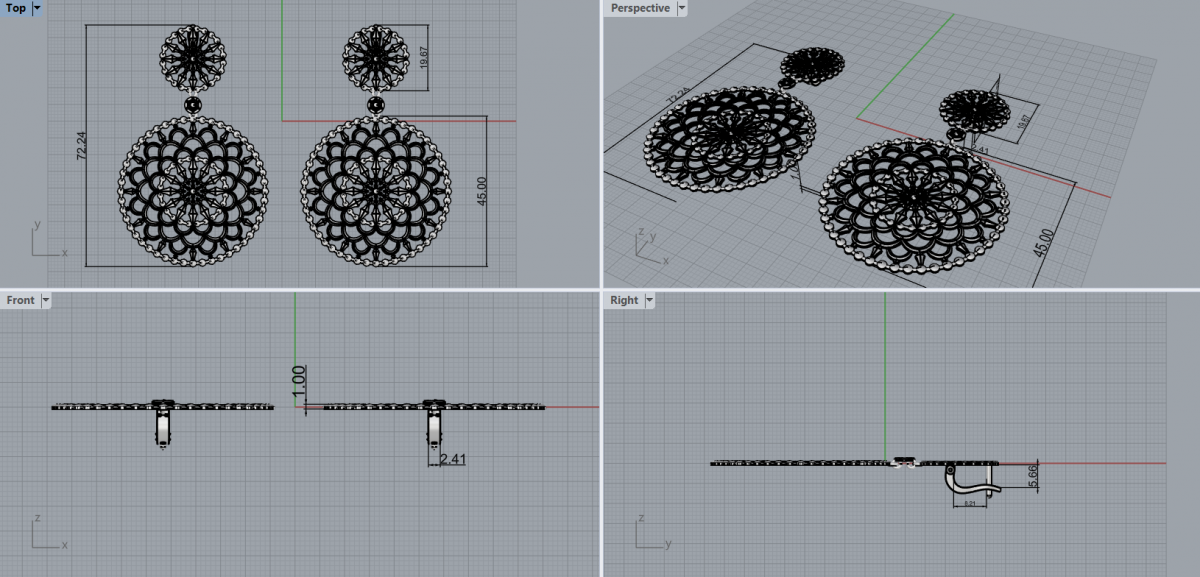Screen dimensions: 1200x577
Task: Open the Top viewport dropdown arrow
Action: (x=38, y=7)
